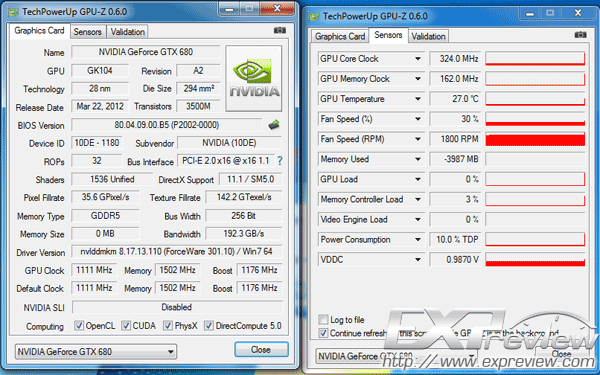Open GPU selector dropdown in Sensors window
This screenshot has height=375, width=600.
point(396,356)
